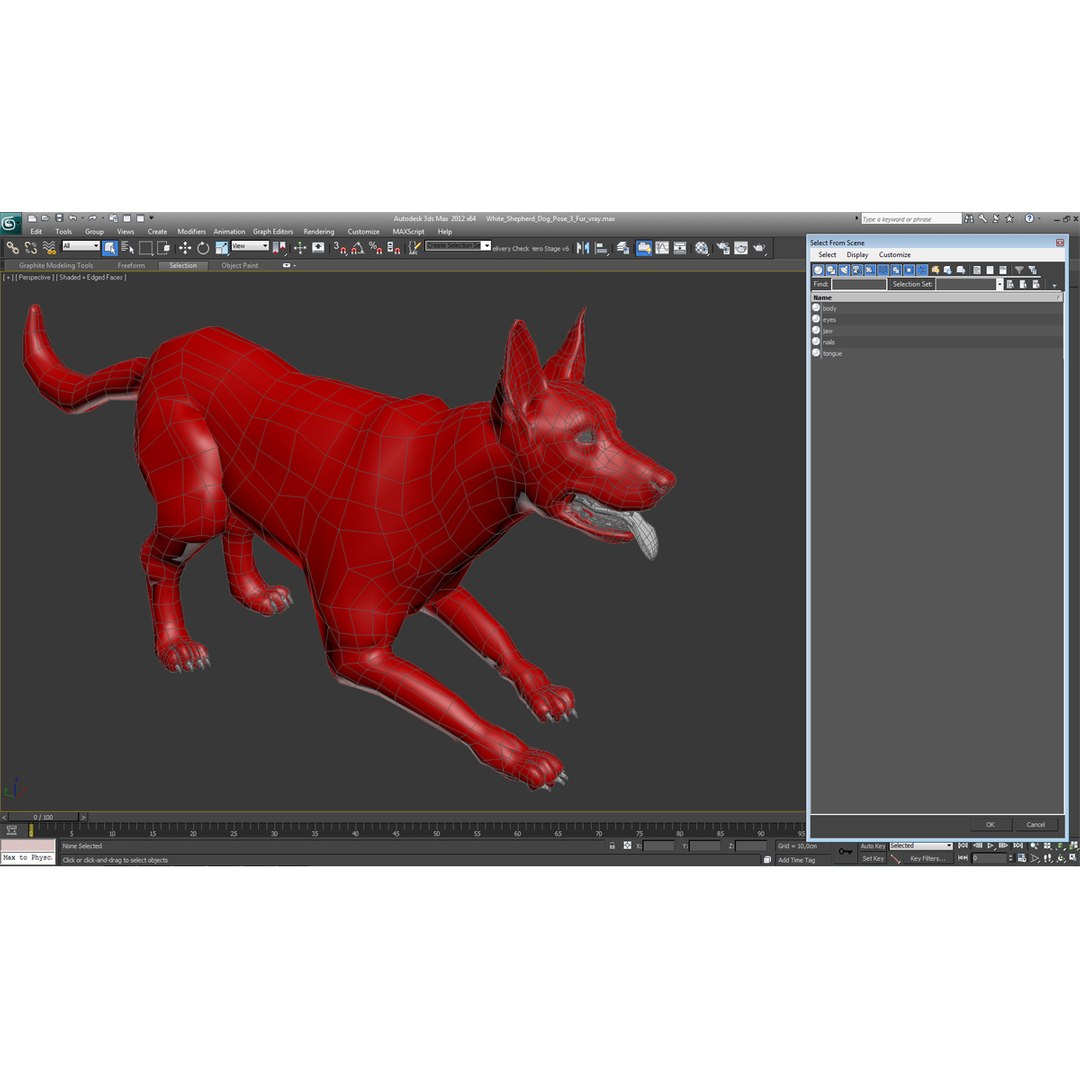Switch to the Object Paint ribbon tab
This screenshot has width=1080, height=1080.
coord(240,265)
